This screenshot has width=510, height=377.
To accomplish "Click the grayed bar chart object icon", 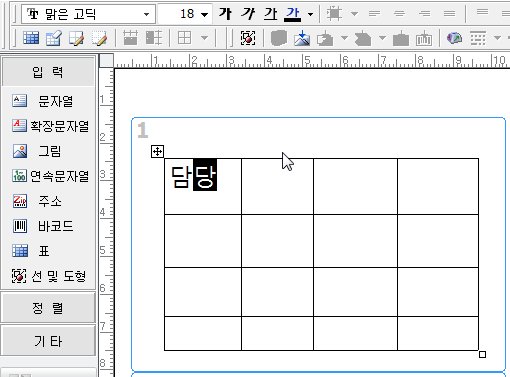I will pyautogui.click(x=424, y=38).
